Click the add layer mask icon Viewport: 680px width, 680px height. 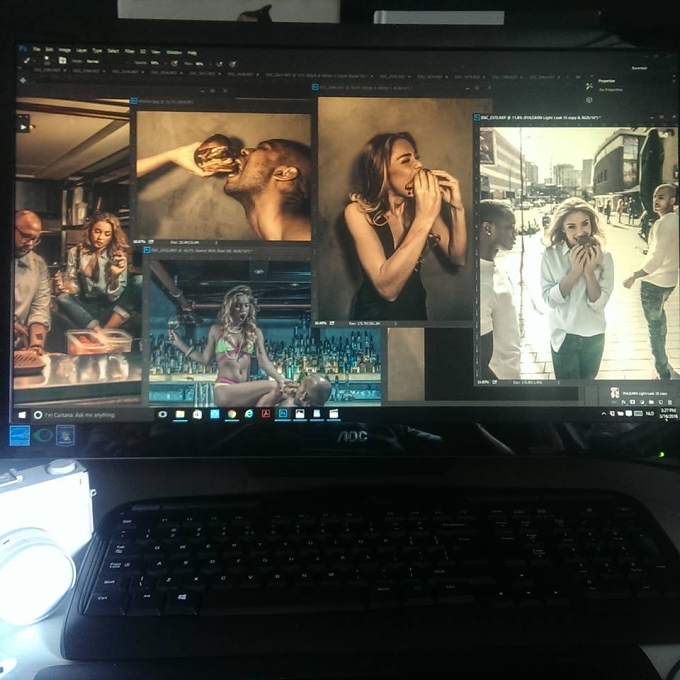coord(633,402)
